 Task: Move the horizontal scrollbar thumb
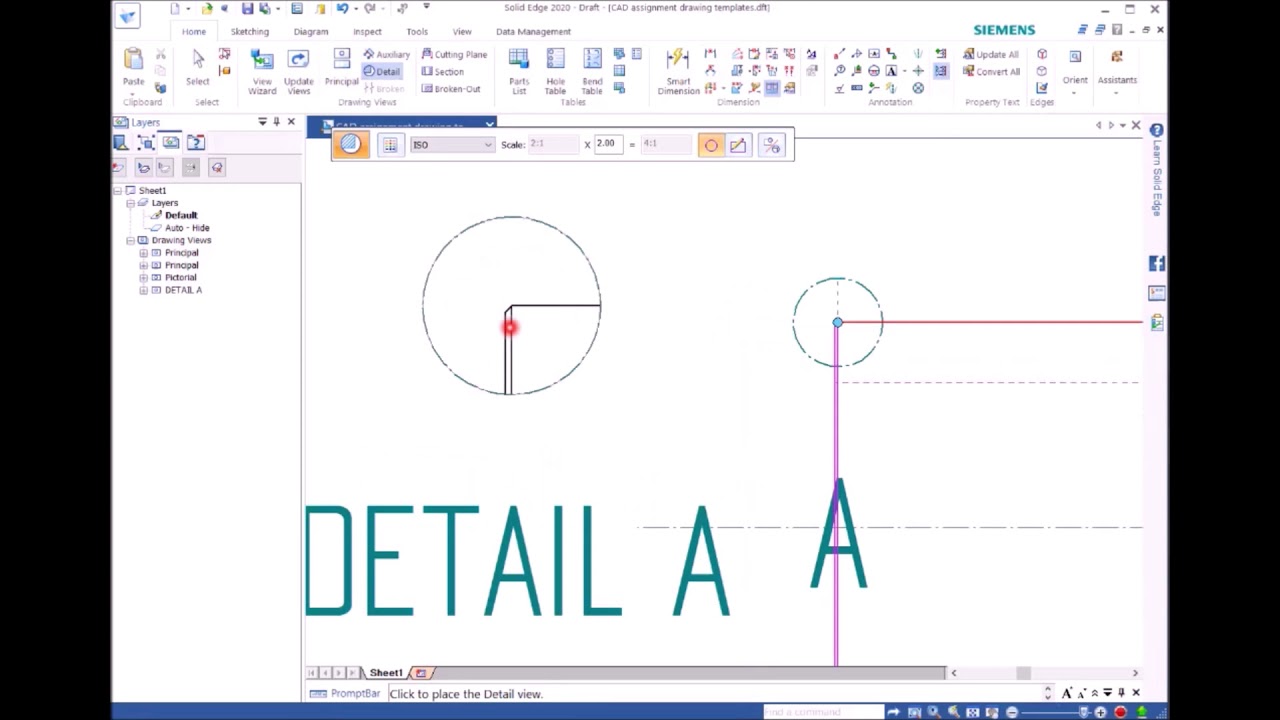click(1023, 673)
